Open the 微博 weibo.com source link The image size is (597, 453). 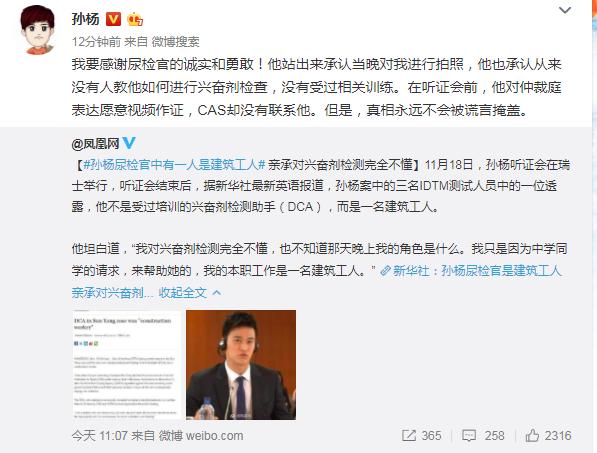201,435
